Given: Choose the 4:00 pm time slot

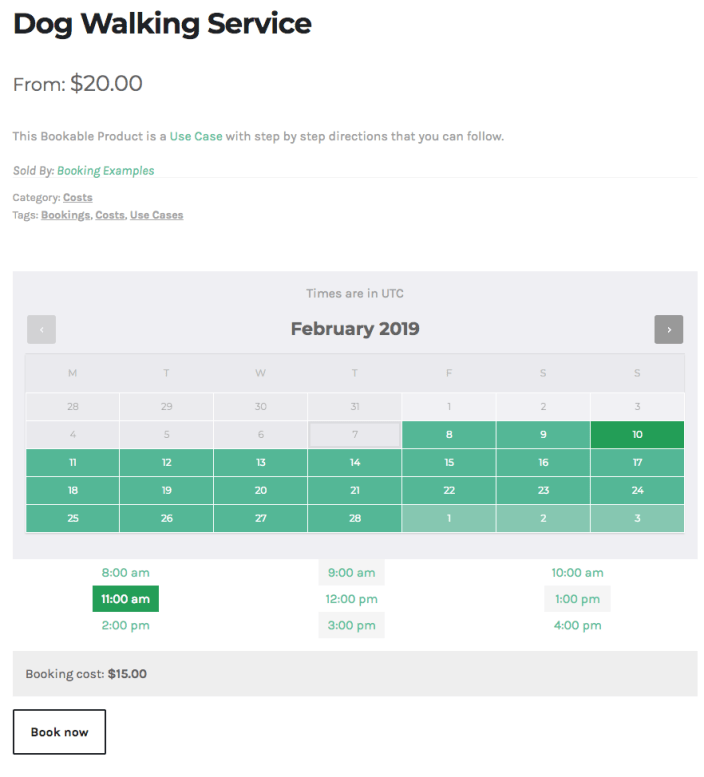Looking at the screenshot, I should (x=577, y=625).
